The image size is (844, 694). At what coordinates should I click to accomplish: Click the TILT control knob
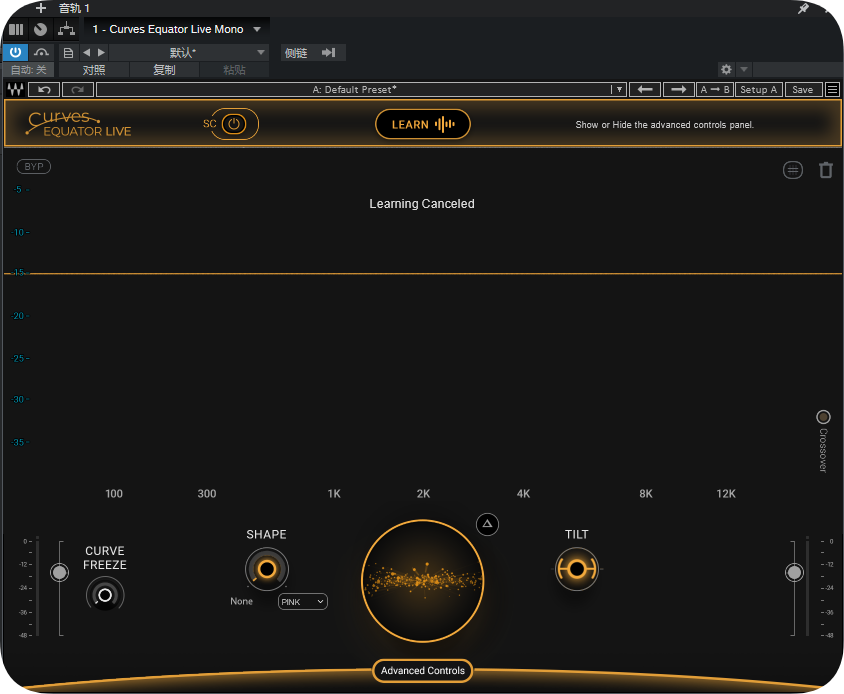click(576, 569)
